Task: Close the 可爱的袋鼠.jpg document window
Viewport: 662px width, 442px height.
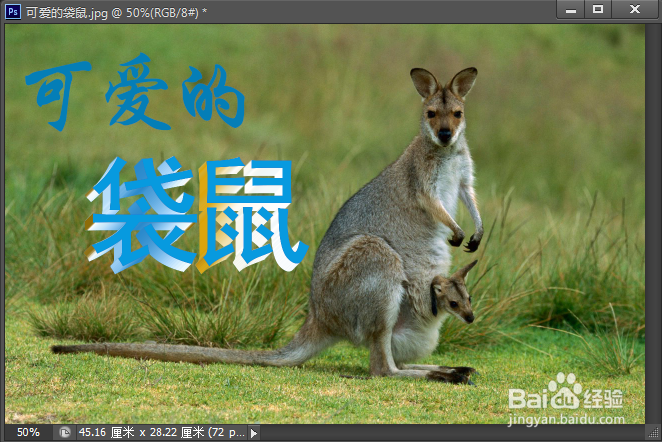Action: click(x=635, y=9)
